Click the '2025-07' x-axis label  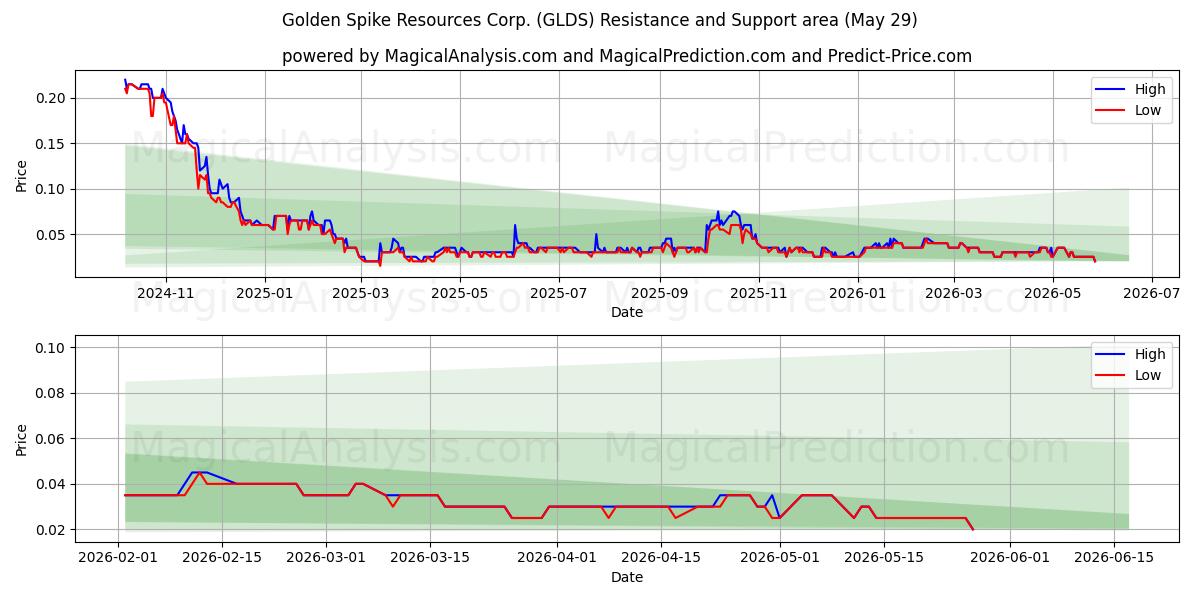click(559, 294)
